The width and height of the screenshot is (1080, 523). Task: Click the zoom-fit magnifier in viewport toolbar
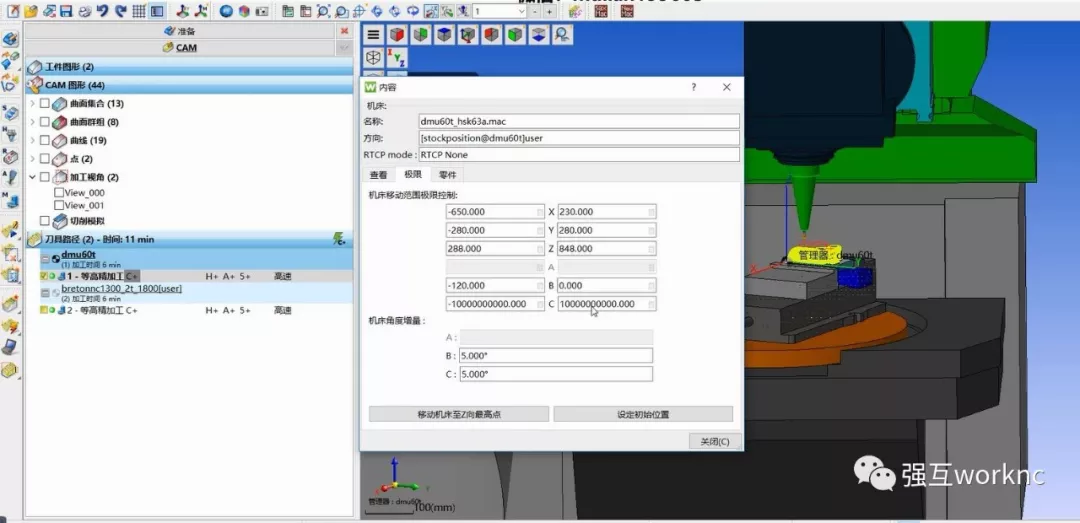coord(562,34)
